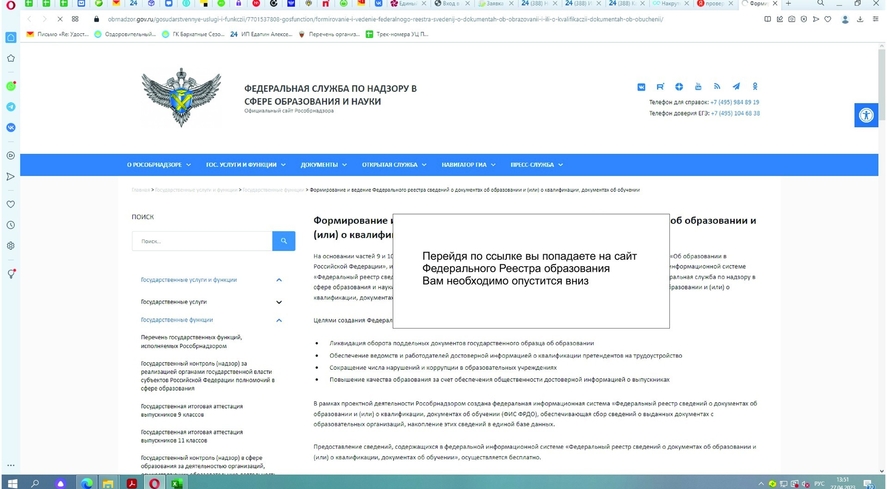
Task: Open downloads icon in browser toolbar
Action: [860, 19]
